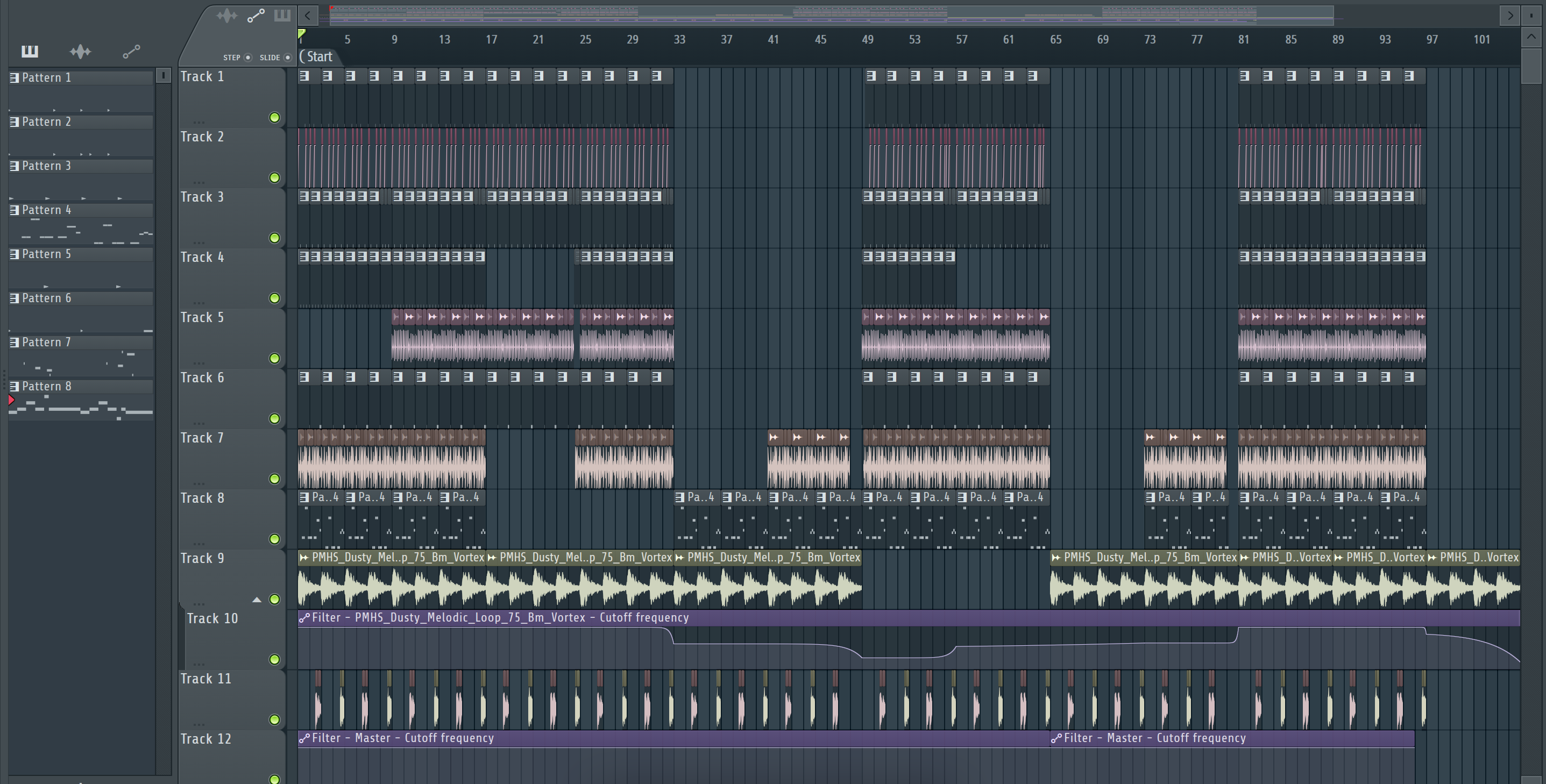This screenshot has width=1546, height=784.
Task: Mute Track 11 with its green switch
Action: click(x=274, y=720)
